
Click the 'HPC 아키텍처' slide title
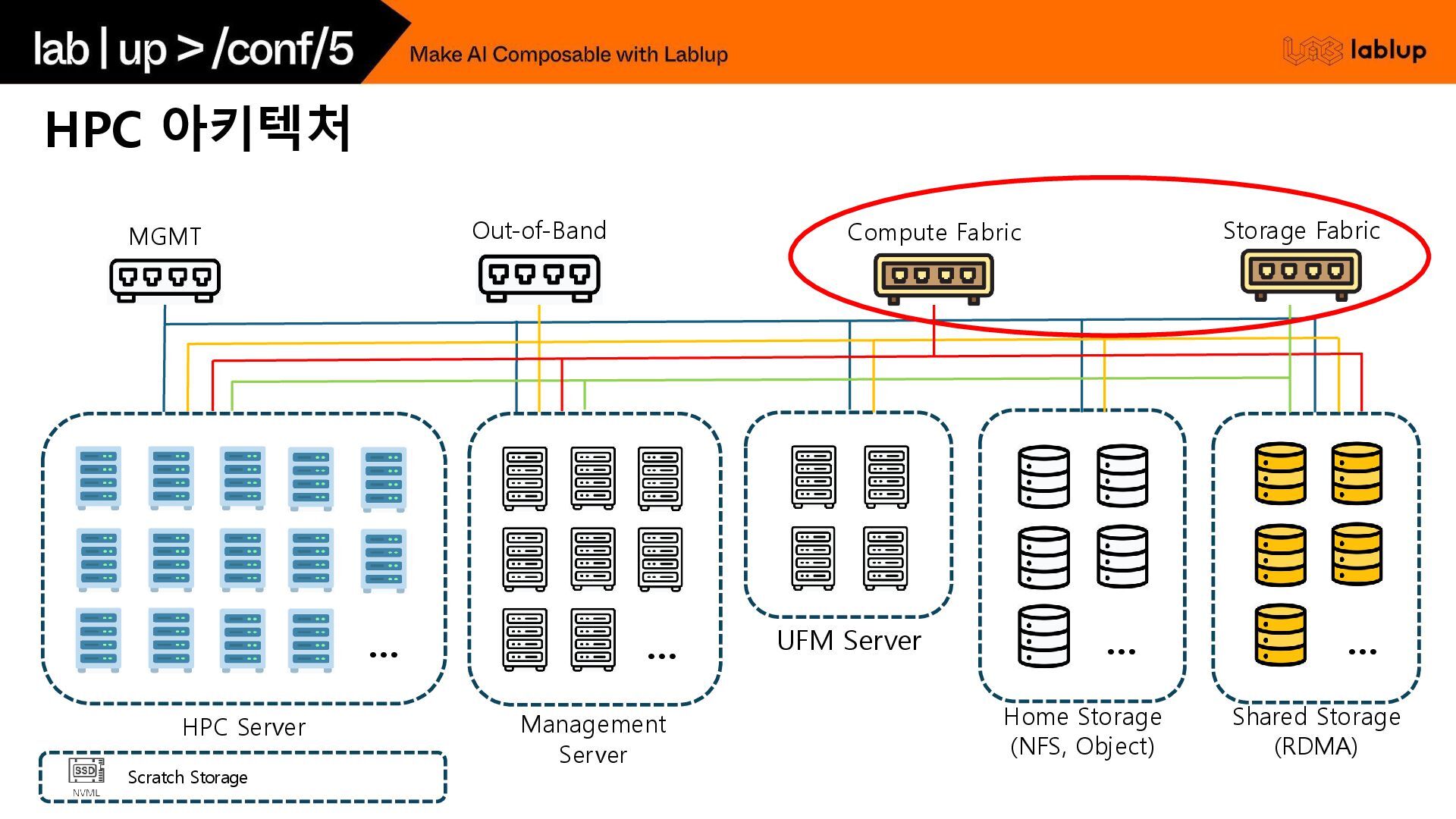pos(198,129)
